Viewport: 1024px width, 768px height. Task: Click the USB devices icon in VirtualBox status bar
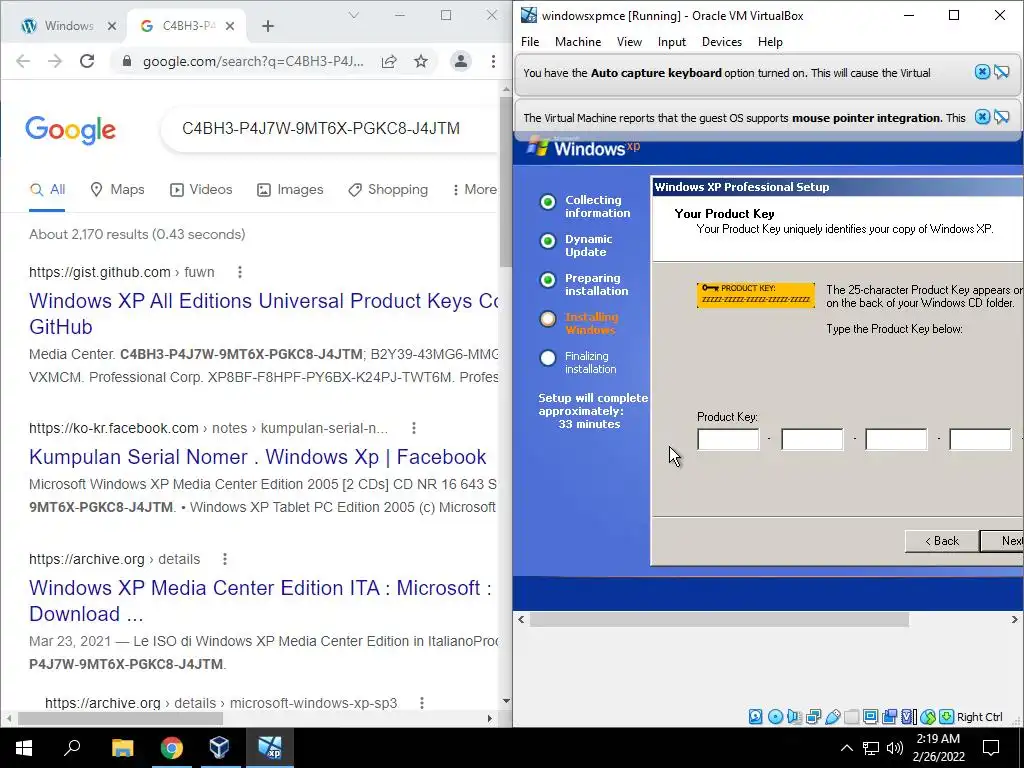point(833,716)
